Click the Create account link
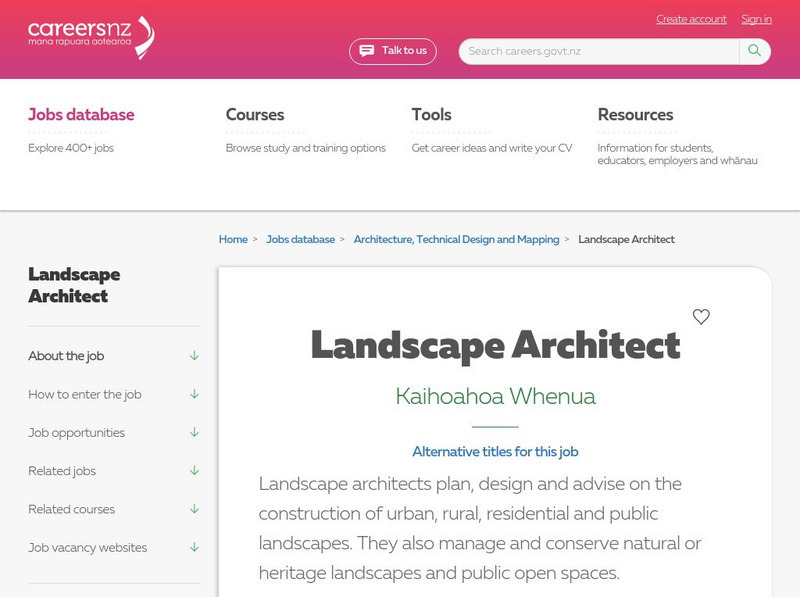800x597 pixels. (691, 19)
